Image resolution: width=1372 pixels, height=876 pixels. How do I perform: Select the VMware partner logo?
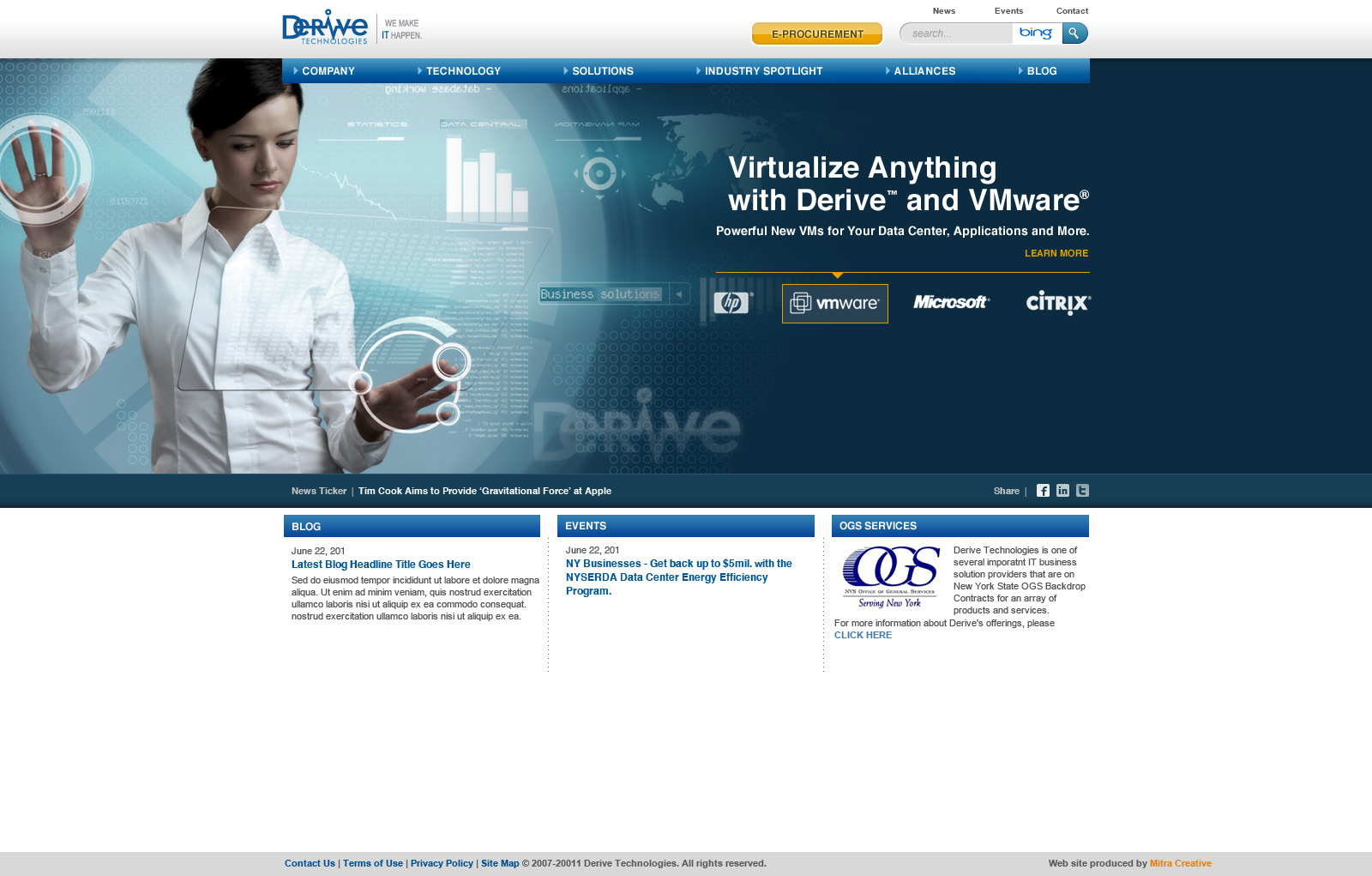[834, 304]
